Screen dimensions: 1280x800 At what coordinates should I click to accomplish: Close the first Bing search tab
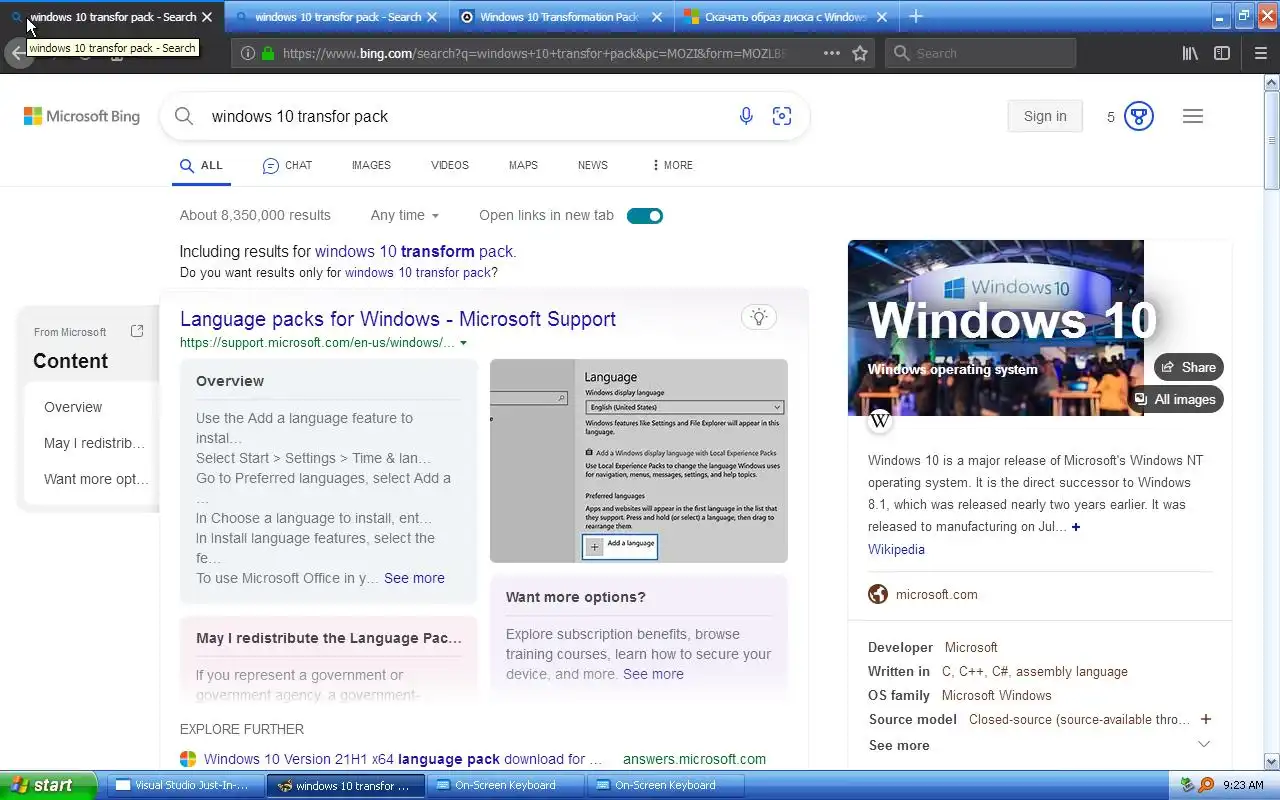pyautogui.click(x=207, y=17)
